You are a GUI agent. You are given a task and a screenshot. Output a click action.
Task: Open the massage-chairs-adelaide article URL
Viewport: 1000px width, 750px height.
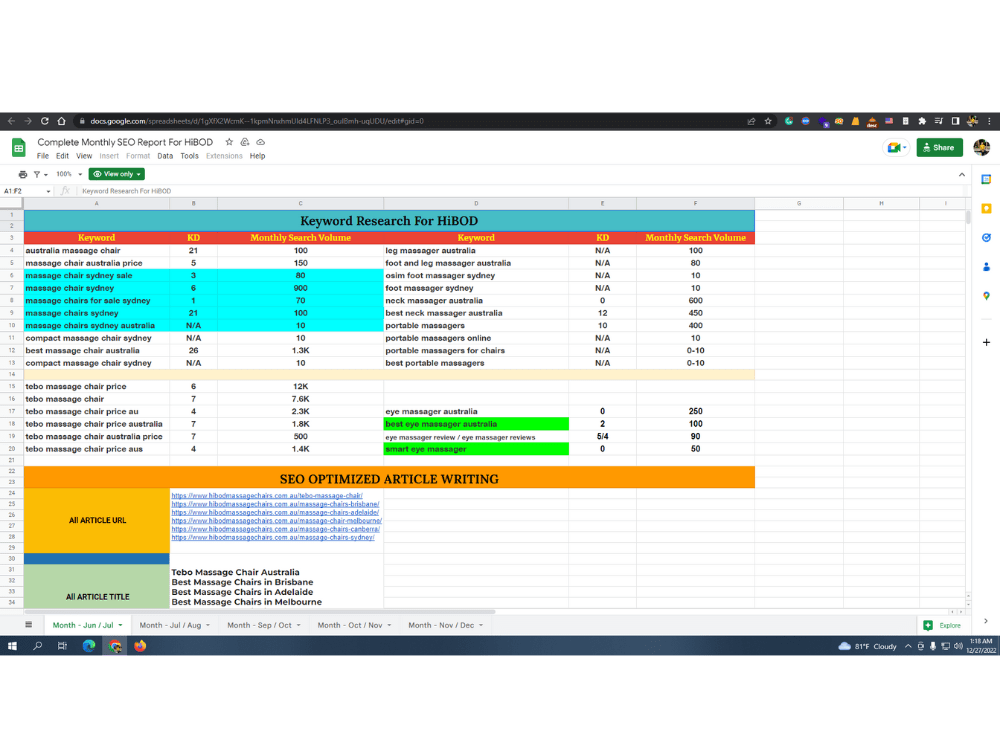[275, 512]
